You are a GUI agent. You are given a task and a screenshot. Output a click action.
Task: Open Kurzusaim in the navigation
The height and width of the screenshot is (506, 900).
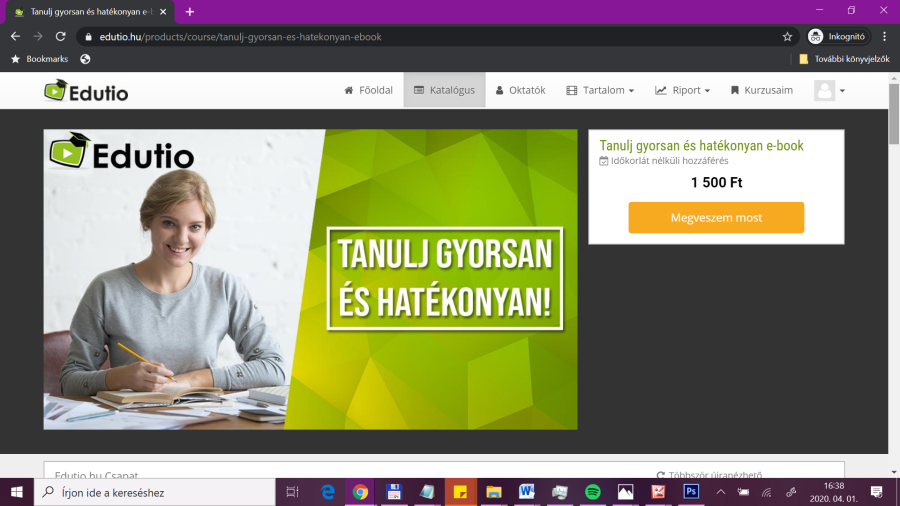[762, 90]
